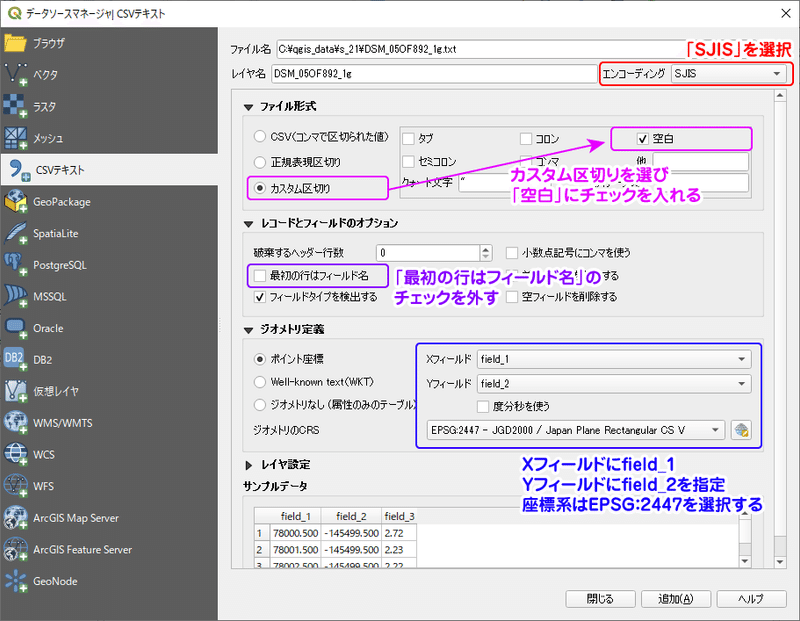This screenshot has width=800, height=621.
Task: Open the GeoPackage source icon
Action: point(15,202)
